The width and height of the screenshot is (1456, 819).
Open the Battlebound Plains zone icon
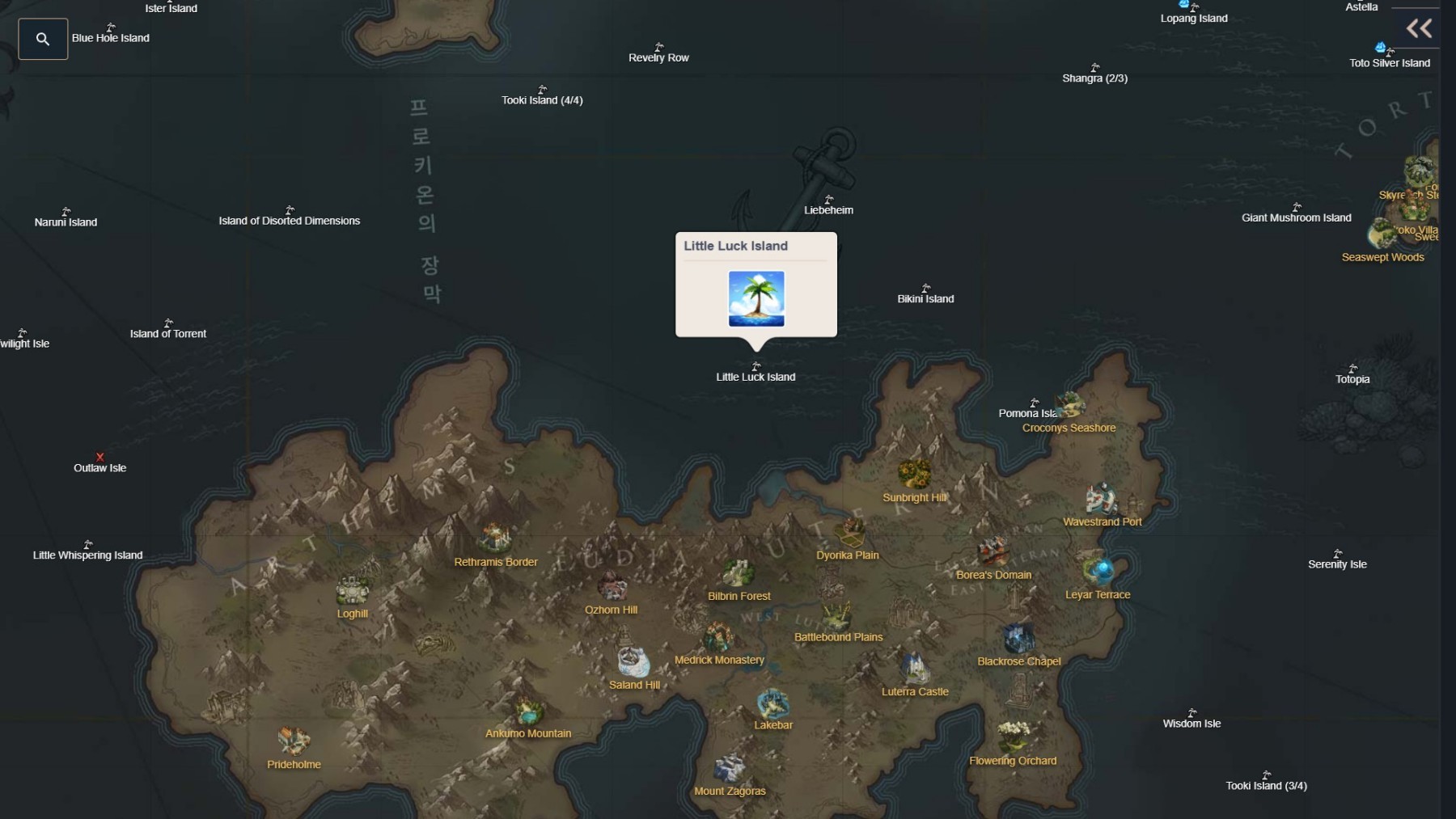pos(836,615)
